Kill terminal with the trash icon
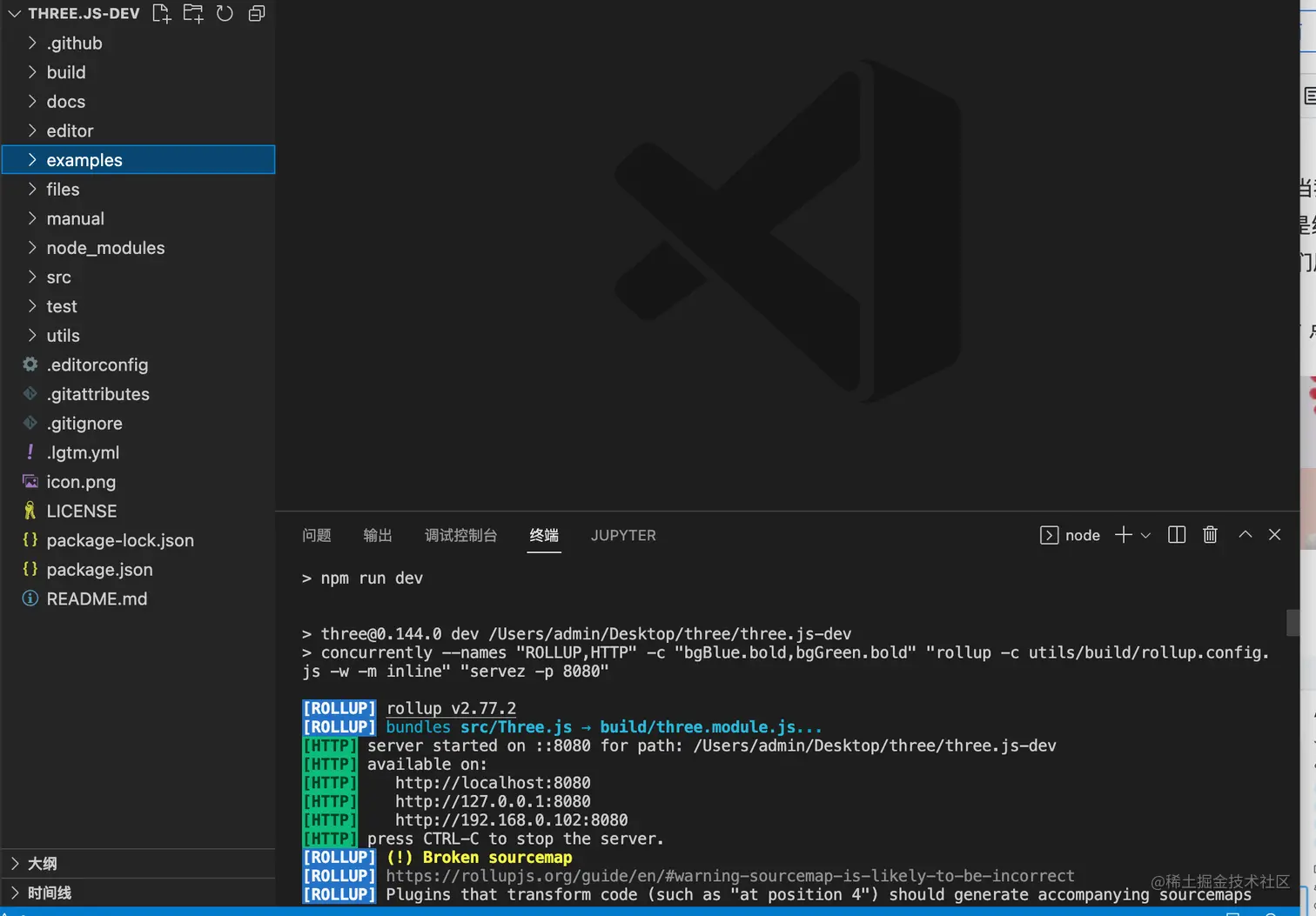1316x916 pixels. (1210, 535)
